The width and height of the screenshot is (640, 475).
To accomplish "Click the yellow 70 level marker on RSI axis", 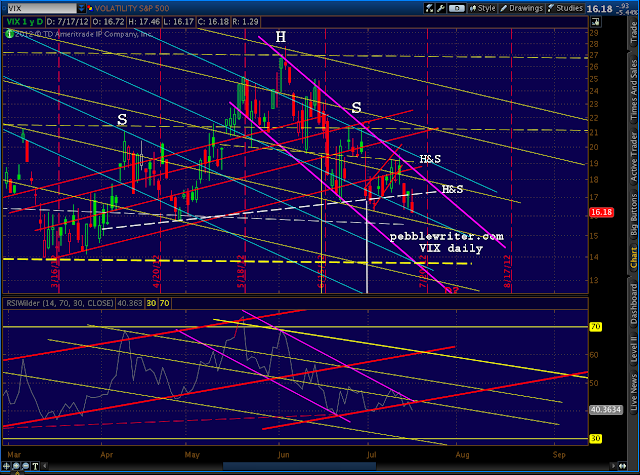I will [x=596, y=326].
